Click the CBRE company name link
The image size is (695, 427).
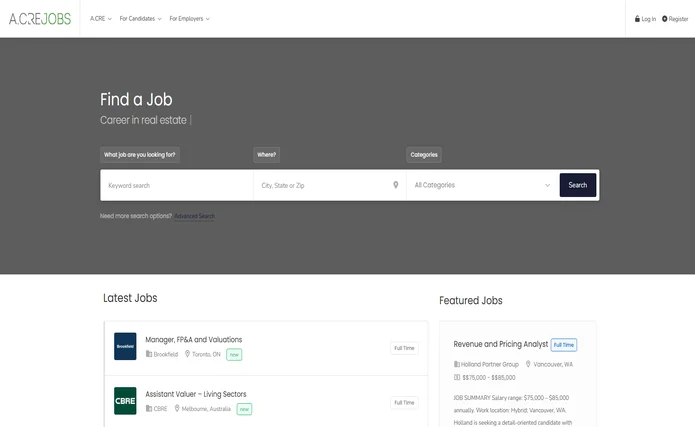click(160, 409)
